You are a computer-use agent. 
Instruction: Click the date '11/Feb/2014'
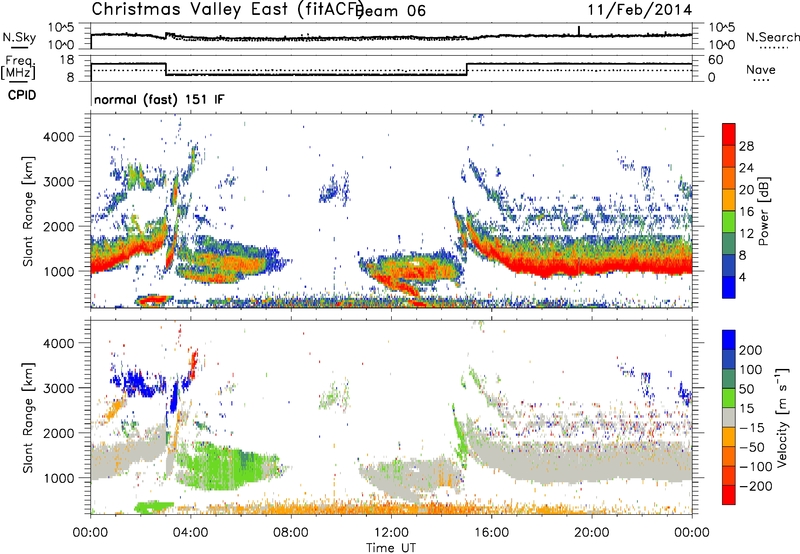(x=640, y=10)
